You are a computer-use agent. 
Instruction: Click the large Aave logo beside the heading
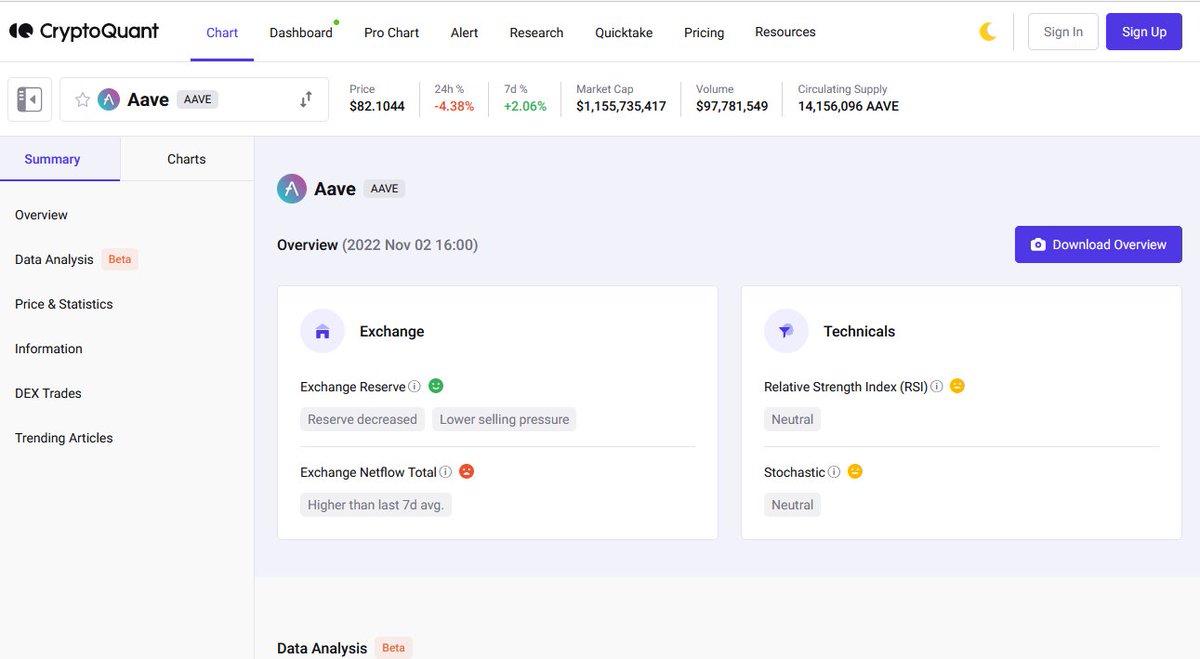pos(292,189)
